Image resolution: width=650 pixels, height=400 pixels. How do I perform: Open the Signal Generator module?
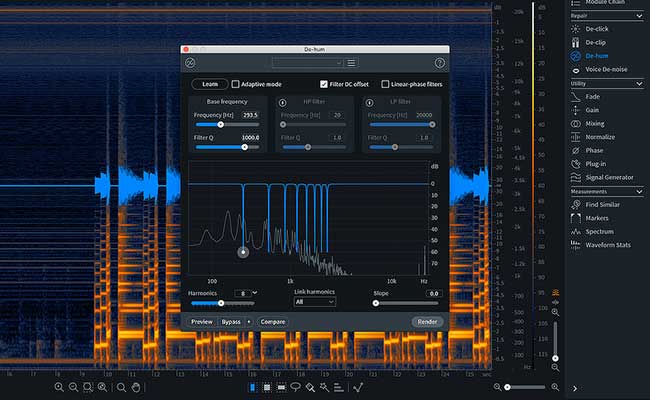point(608,177)
